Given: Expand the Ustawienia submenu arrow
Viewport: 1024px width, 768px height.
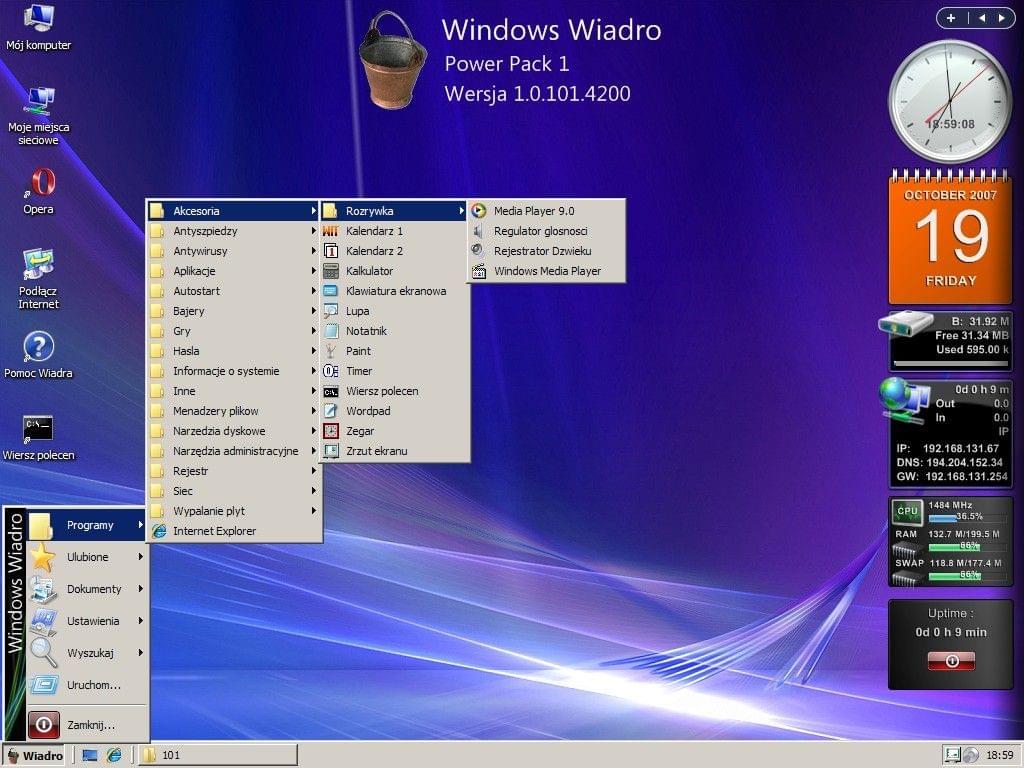Looking at the screenshot, I should pos(140,621).
